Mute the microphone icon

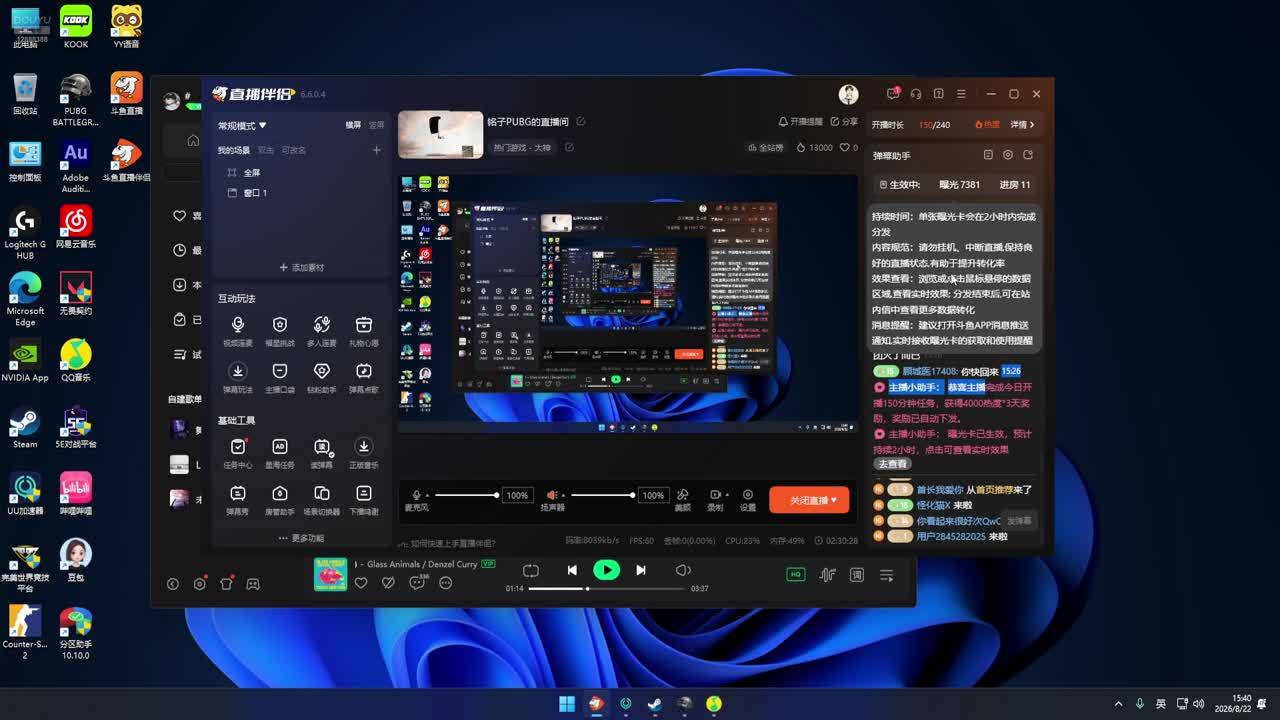coord(416,495)
